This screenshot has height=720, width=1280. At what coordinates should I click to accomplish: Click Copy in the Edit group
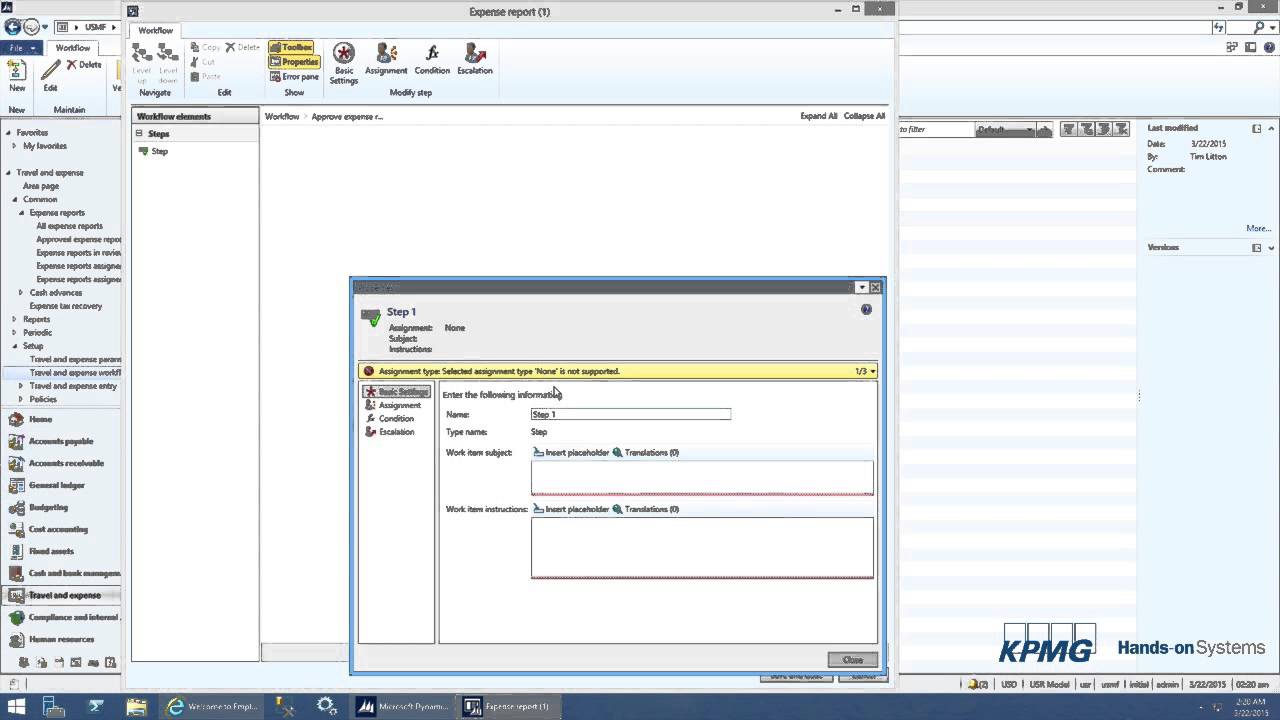point(205,47)
